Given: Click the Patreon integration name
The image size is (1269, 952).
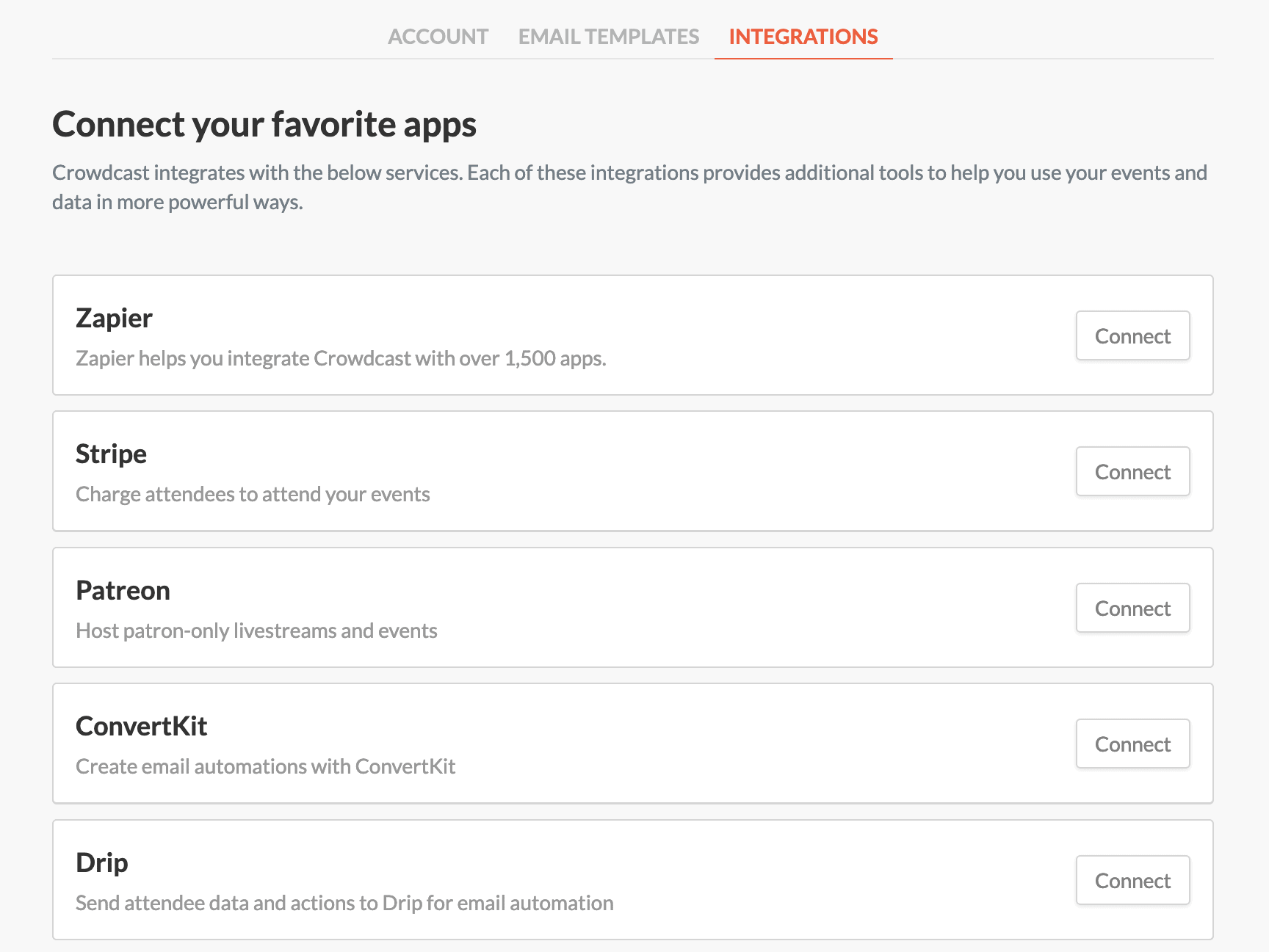Looking at the screenshot, I should point(123,590).
